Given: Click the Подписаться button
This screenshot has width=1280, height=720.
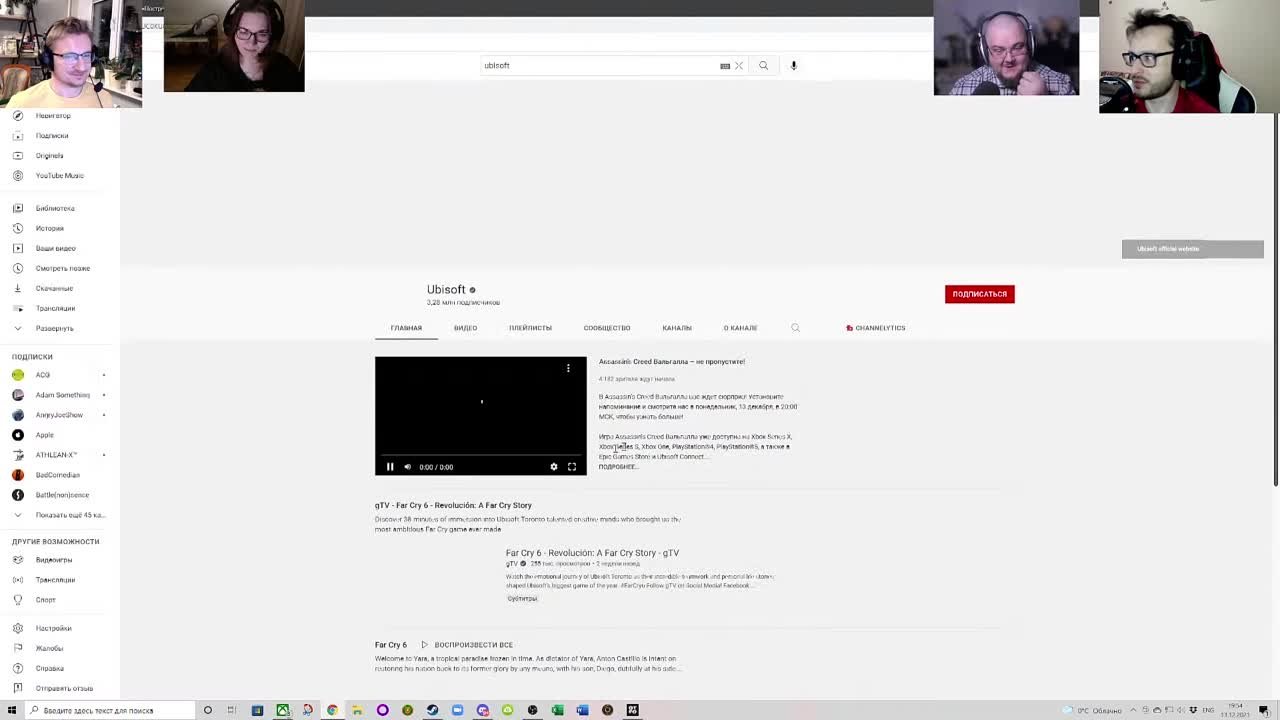Looking at the screenshot, I should 979,294.
